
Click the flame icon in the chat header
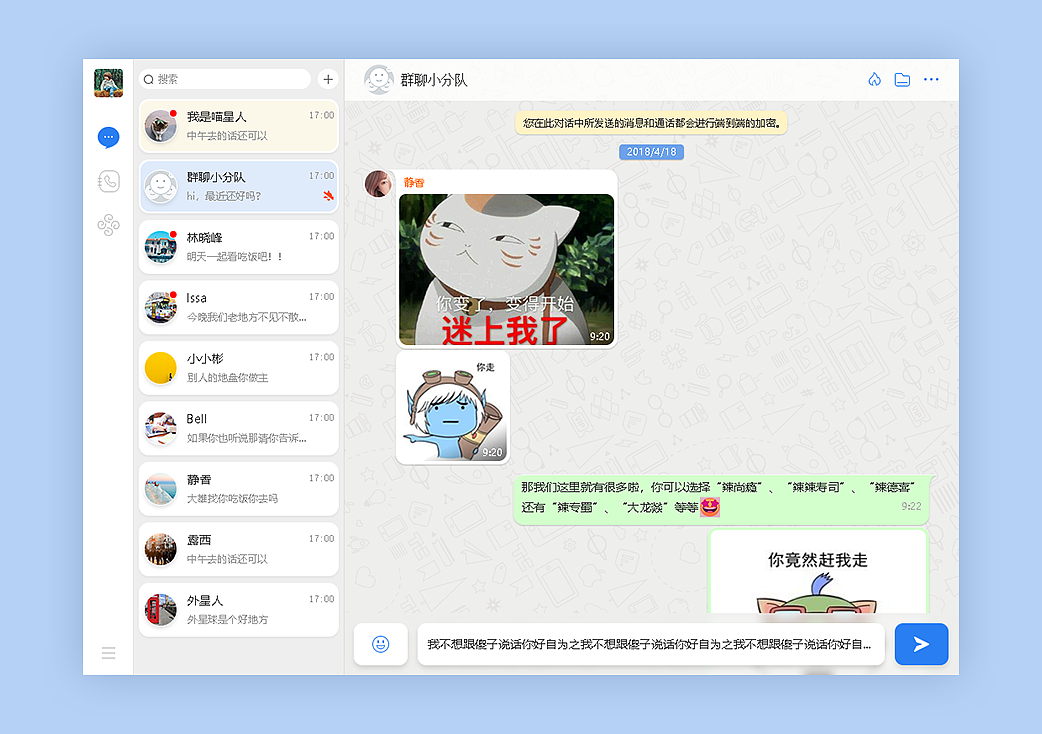pos(874,79)
